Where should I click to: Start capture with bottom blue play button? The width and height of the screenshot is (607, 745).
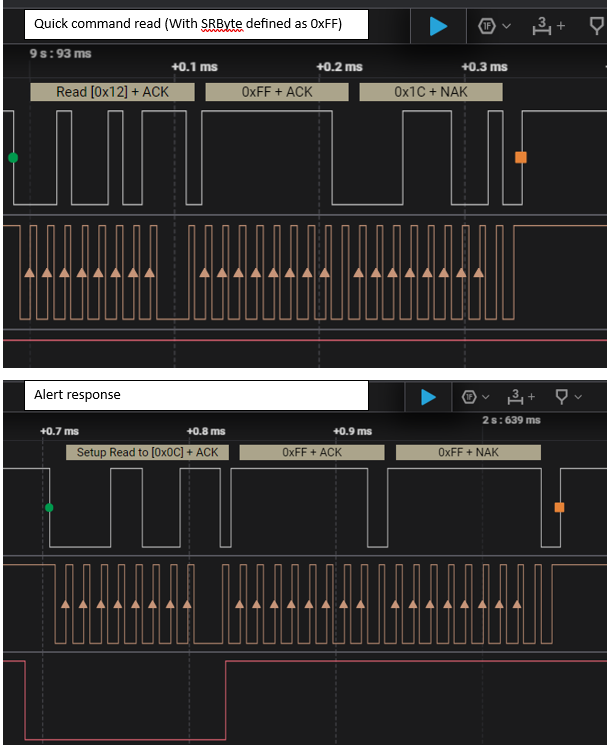pos(428,397)
